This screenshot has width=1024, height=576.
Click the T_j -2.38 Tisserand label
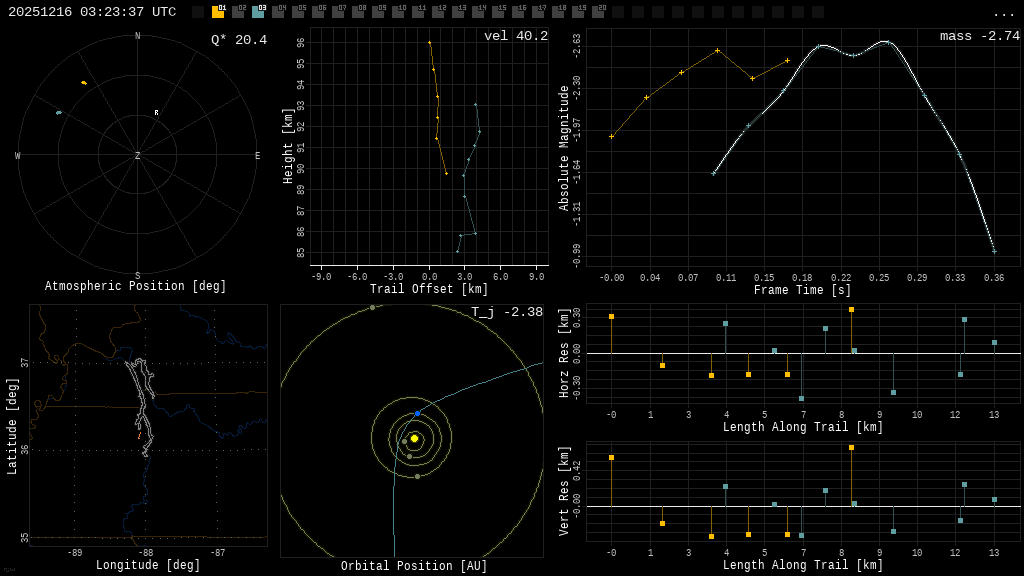pyautogui.click(x=507, y=312)
